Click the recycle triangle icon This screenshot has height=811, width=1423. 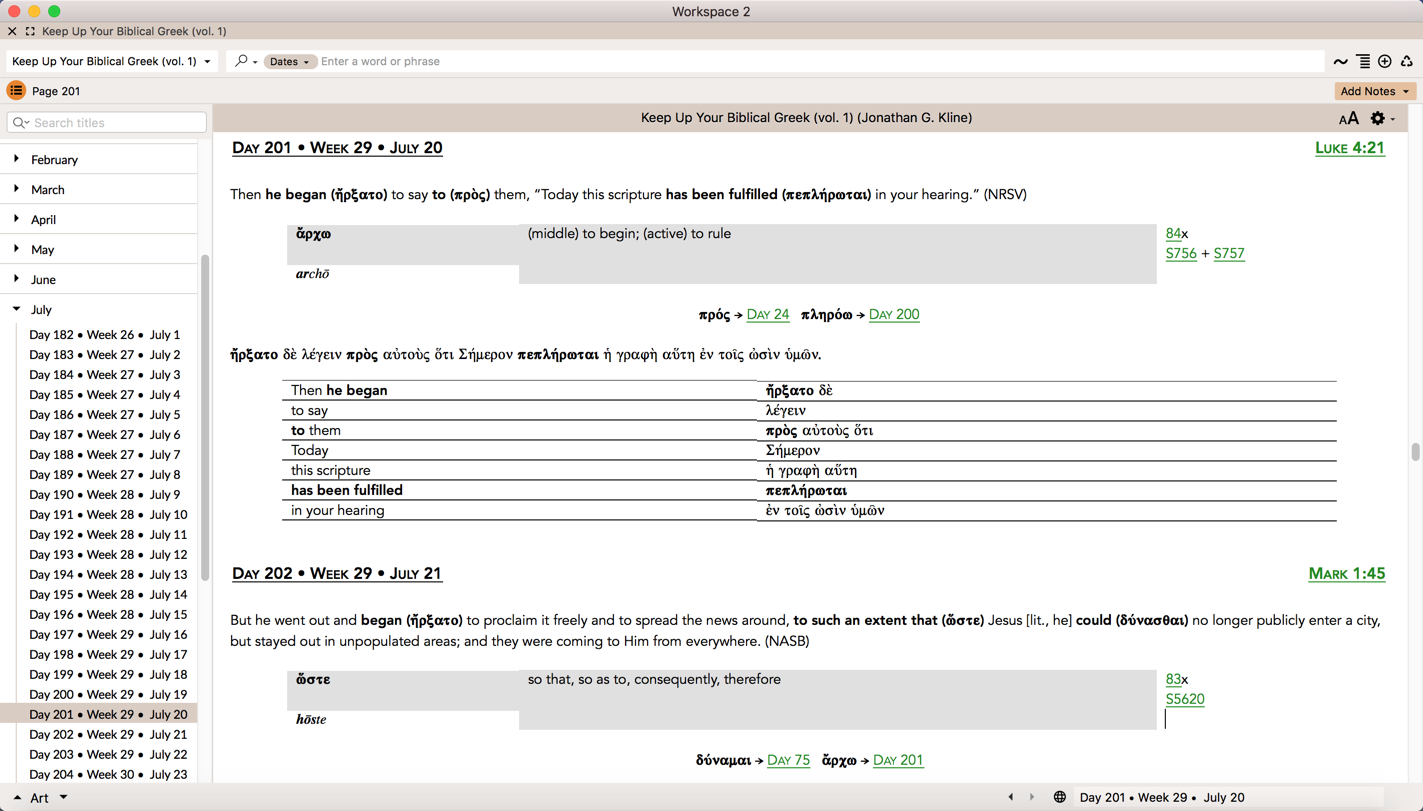pos(1407,62)
